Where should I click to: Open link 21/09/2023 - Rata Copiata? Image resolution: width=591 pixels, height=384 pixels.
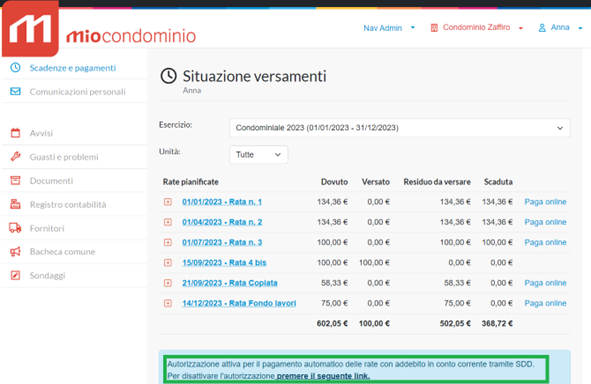230,283
